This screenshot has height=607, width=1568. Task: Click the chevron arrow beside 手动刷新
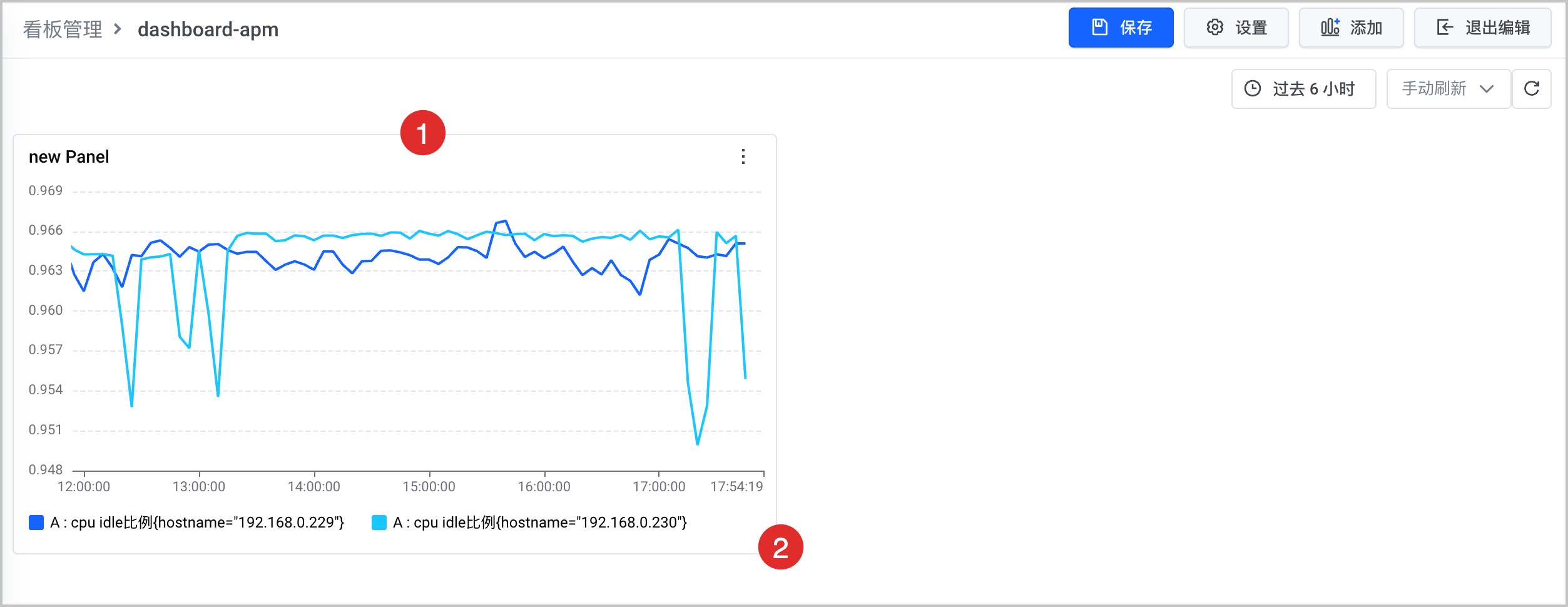tap(1487, 89)
